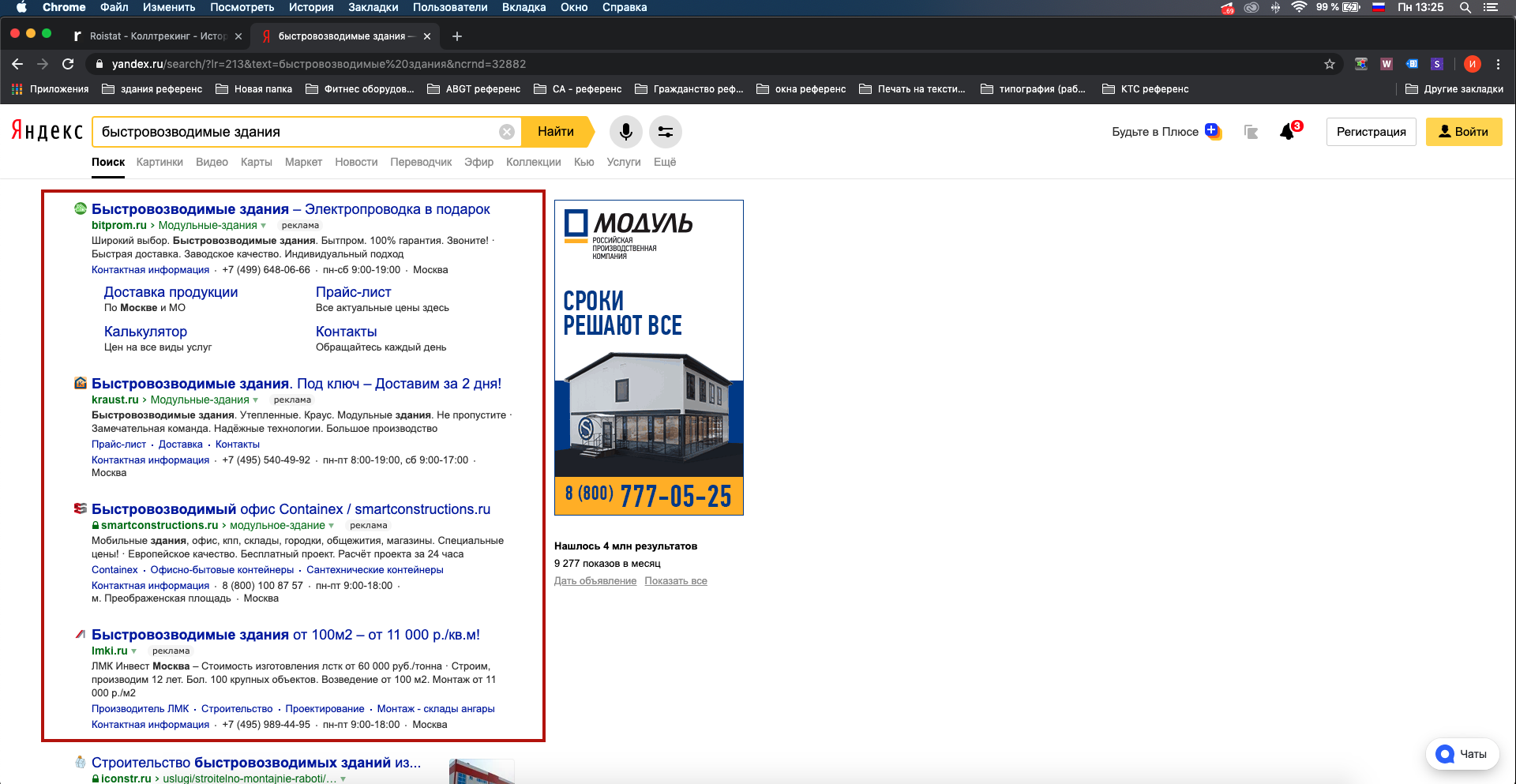Click the Войти login button

click(x=1464, y=132)
